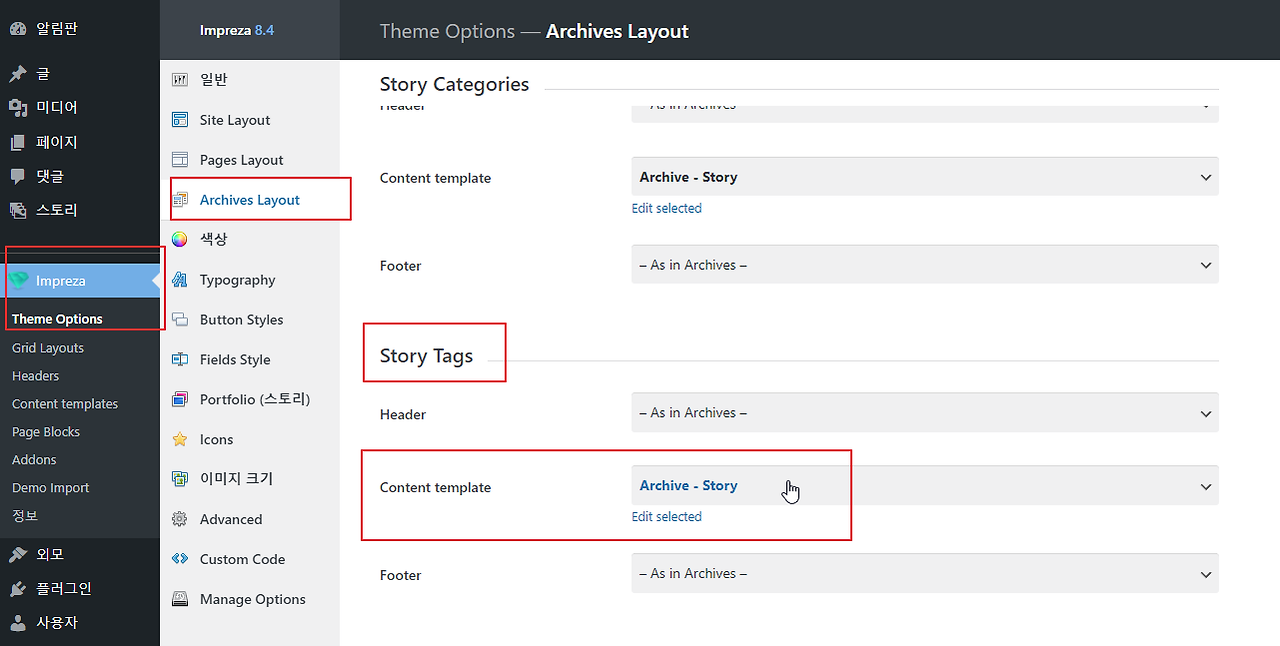Click the Button Styles icon

coord(180,320)
